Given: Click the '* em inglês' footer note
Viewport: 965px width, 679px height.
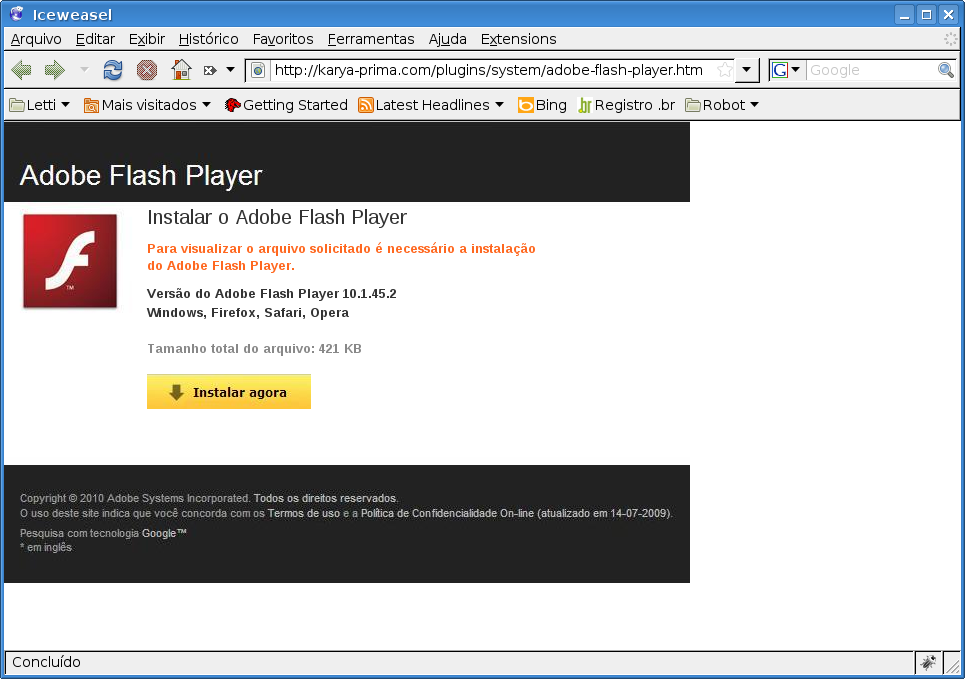Looking at the screenshot, I should (46, 547).
